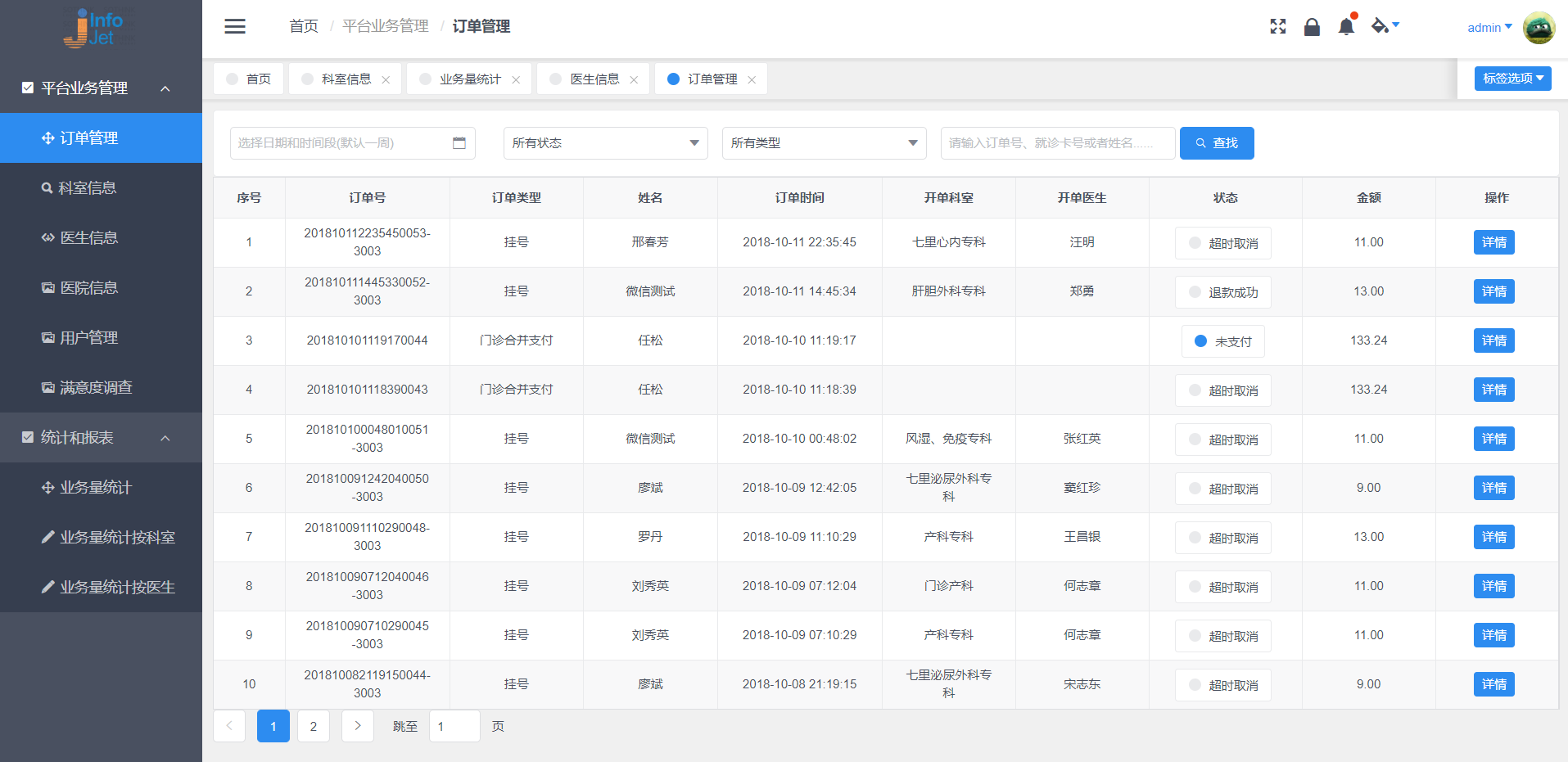Click the lock screen icon
Image resolution: width=1568 pixels, height=762 pixels.
click(1312, 27)
